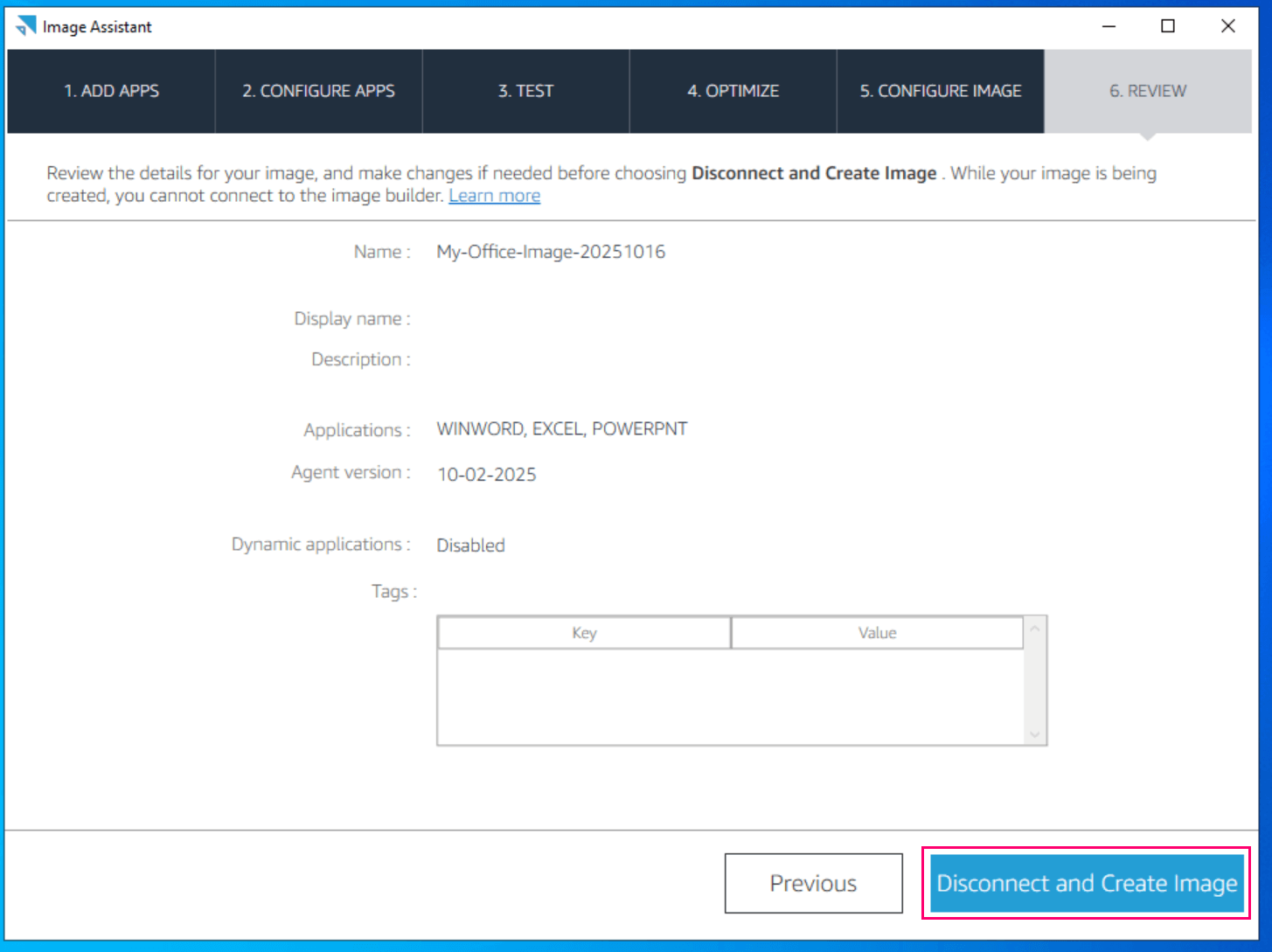Switch to the 1. ADD APPS tab
The image size is (1272, 952).
tap(111, 91)
